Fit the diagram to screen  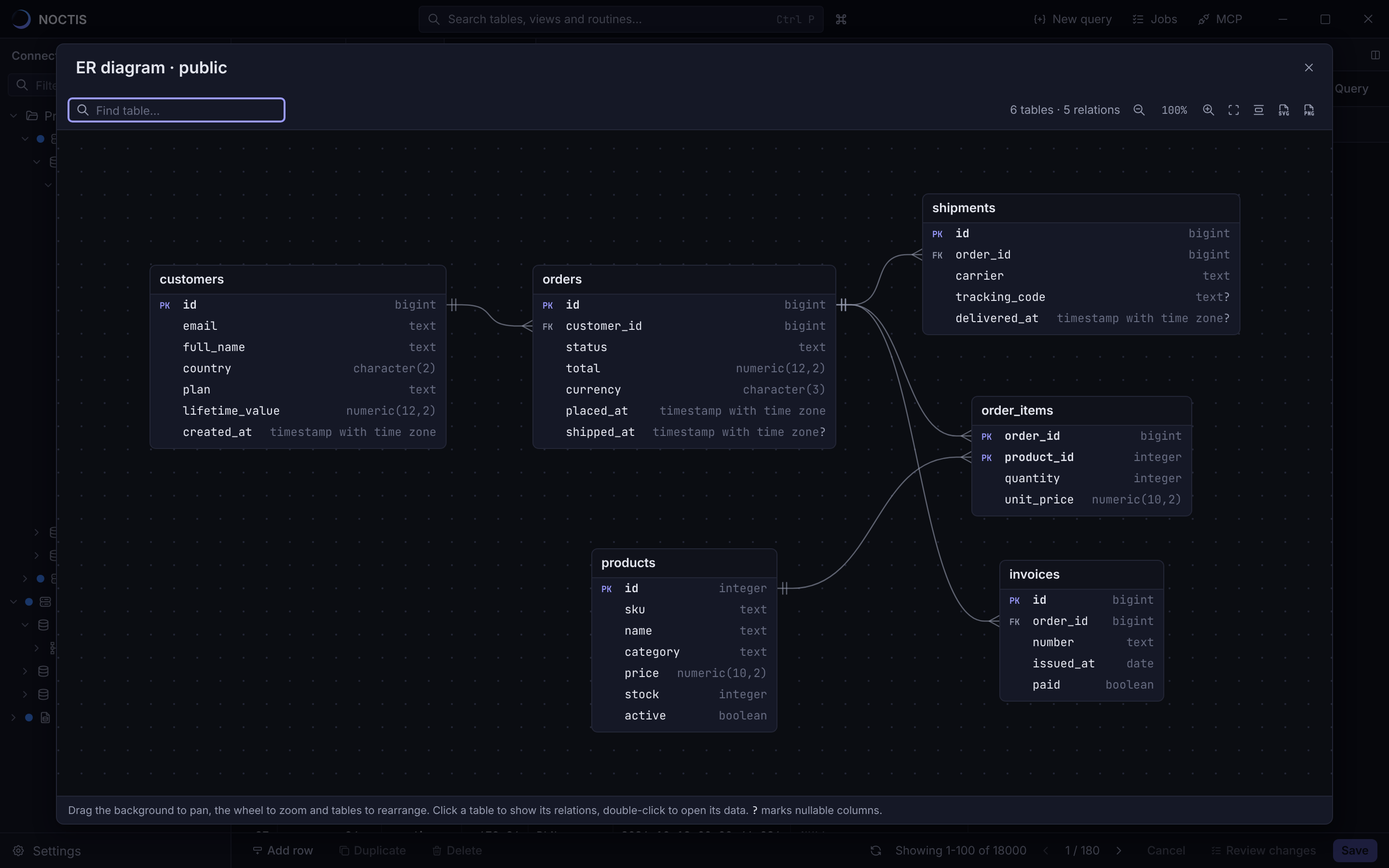[1233, 110]
